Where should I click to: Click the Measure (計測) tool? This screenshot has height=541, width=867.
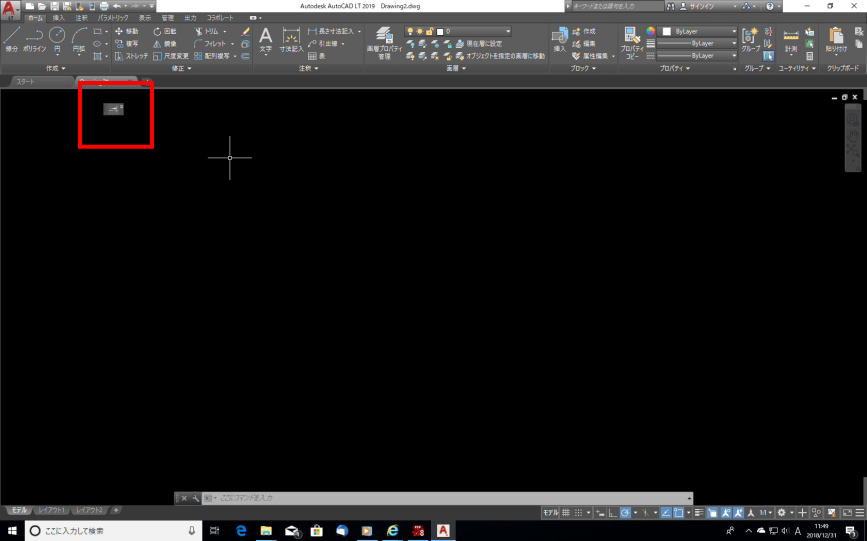pyautogui.click(x=791, y=40)
